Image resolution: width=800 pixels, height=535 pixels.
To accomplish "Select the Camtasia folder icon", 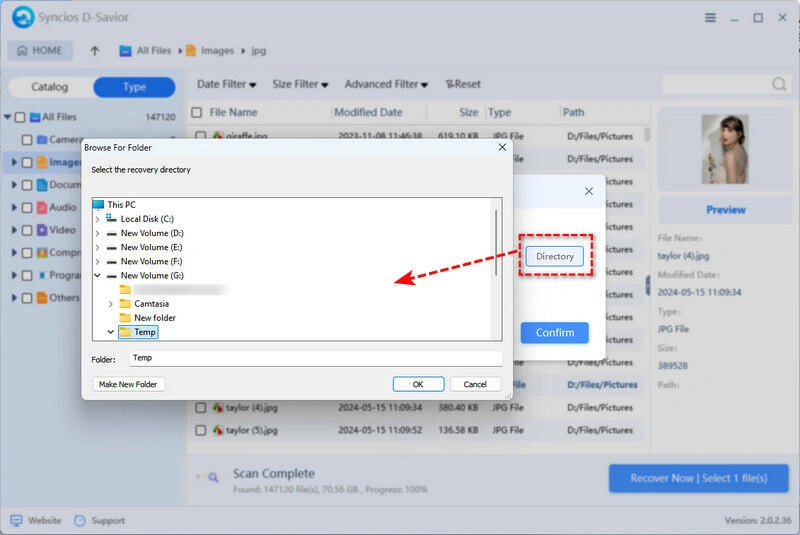I will [x=125, y=303].
